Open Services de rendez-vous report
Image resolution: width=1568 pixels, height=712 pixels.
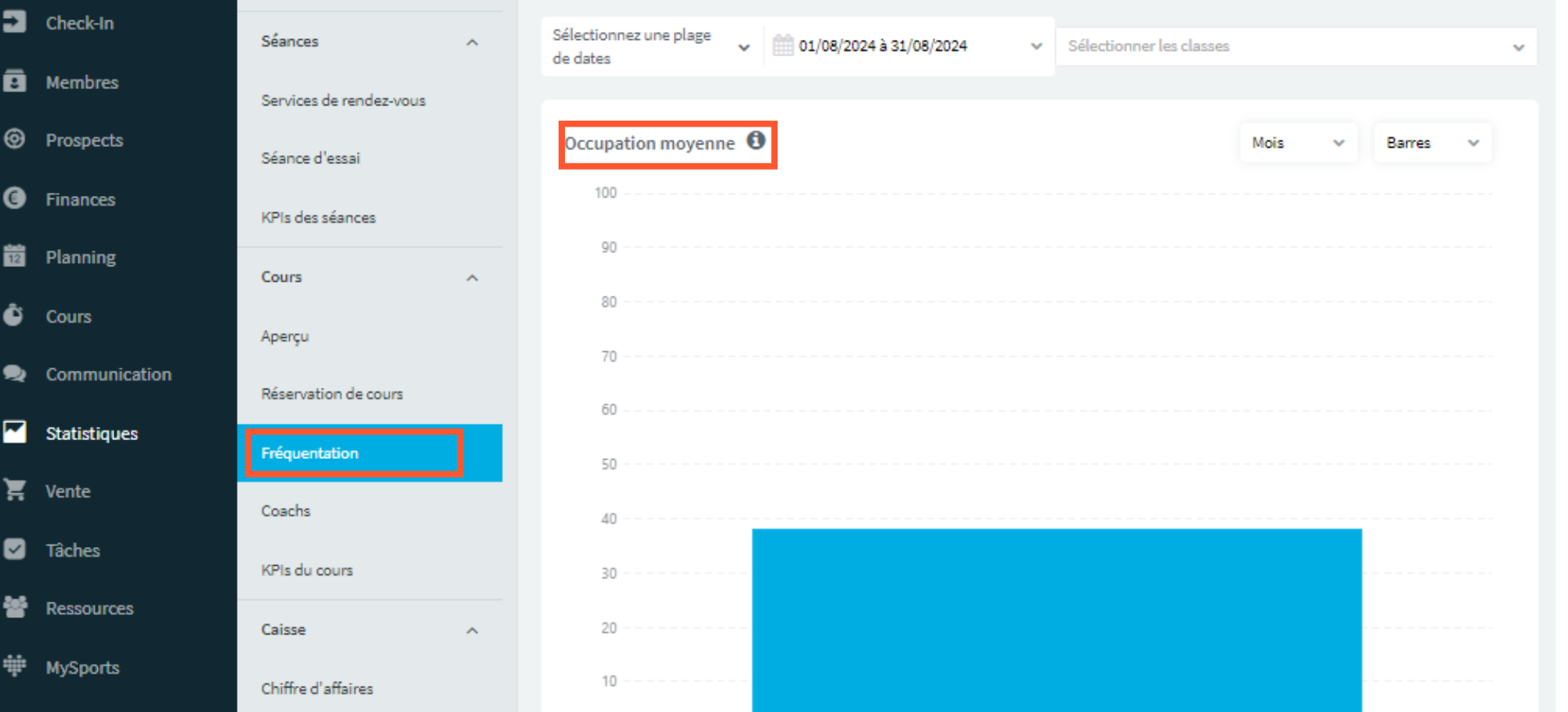click(343, 100)
